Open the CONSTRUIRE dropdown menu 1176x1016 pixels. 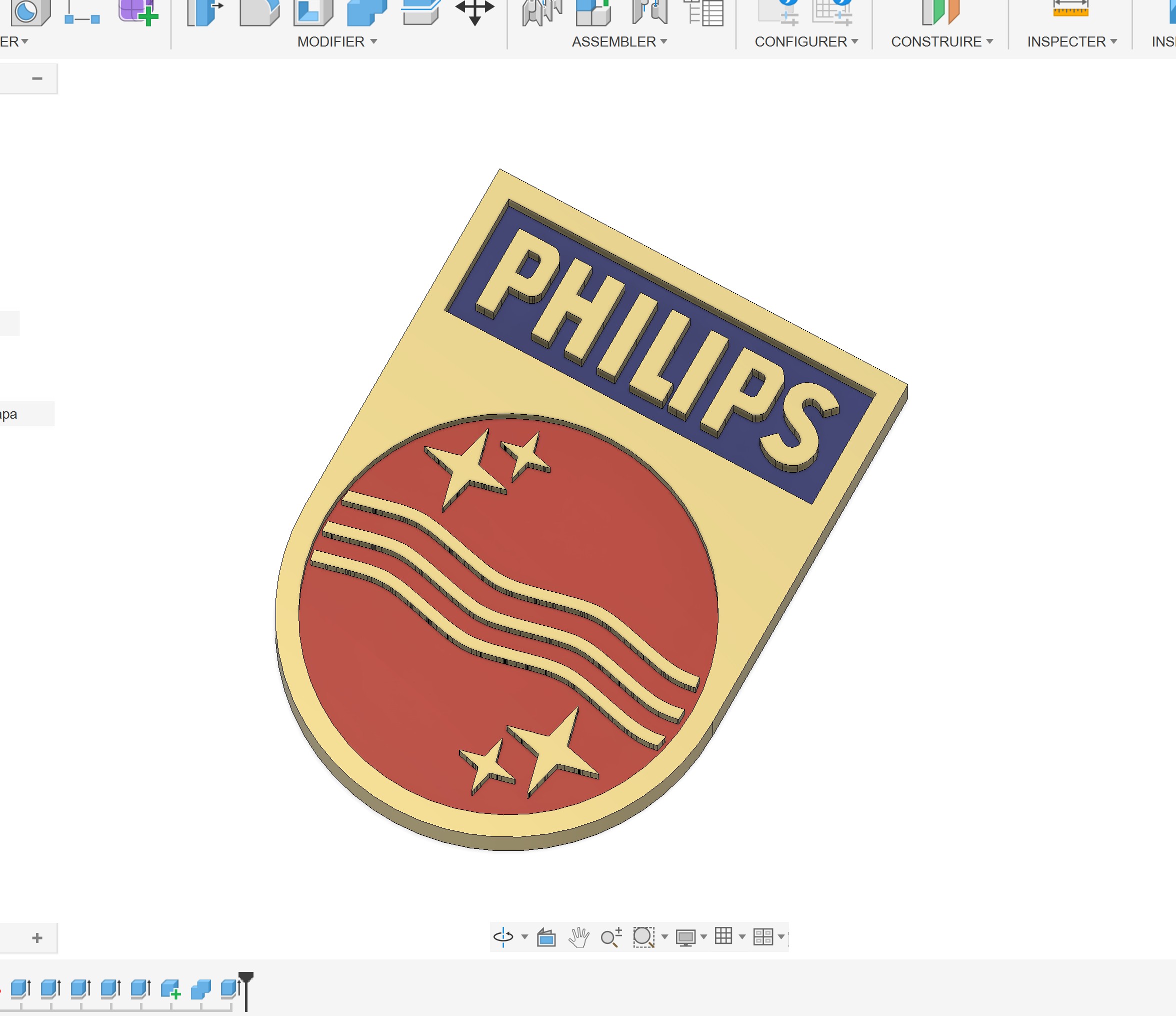point(941,42)
